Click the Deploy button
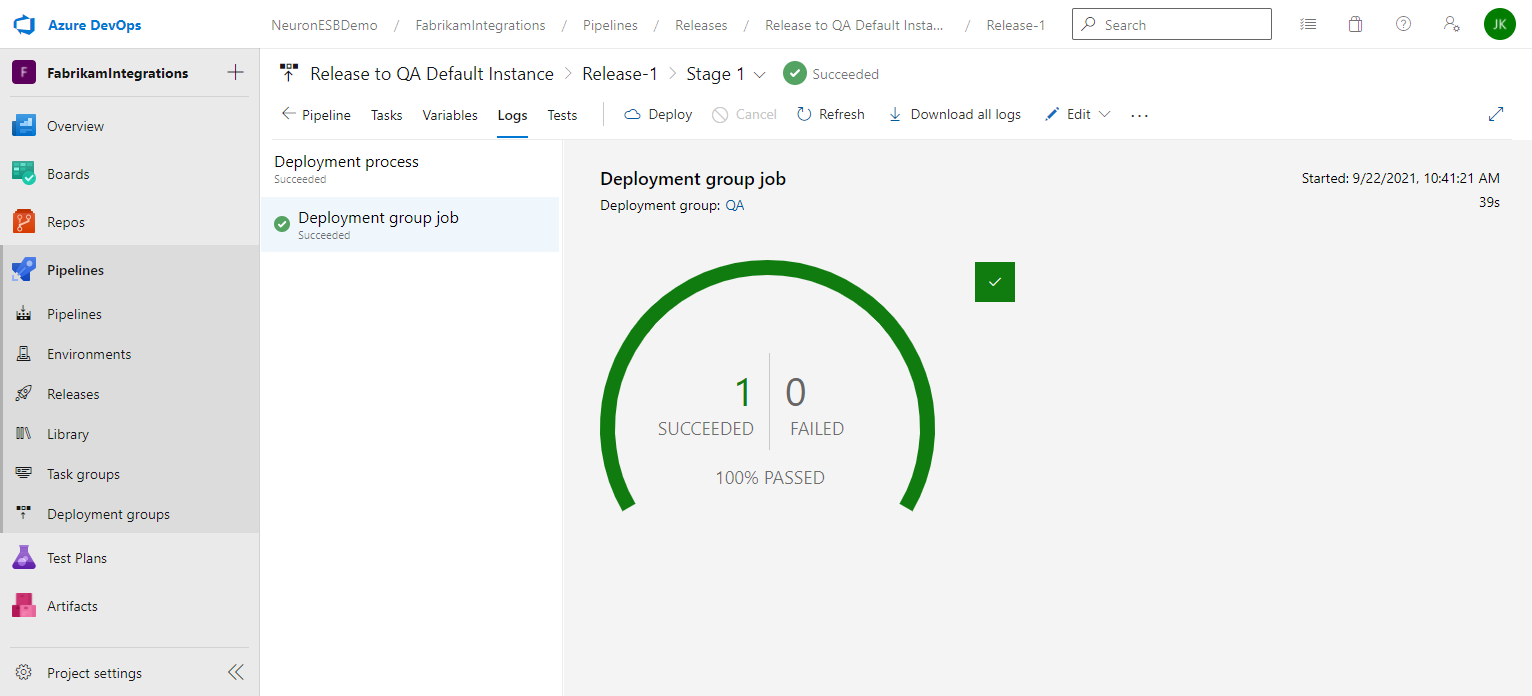 coord(658,114)
